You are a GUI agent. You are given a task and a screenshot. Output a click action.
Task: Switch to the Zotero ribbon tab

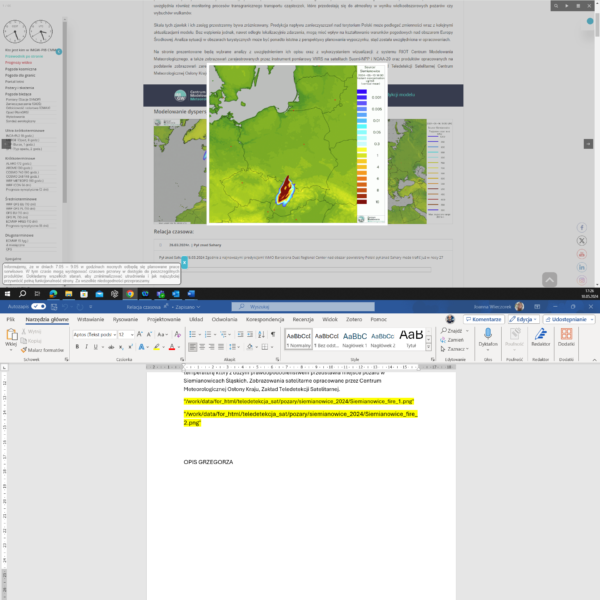pos(354,319)
